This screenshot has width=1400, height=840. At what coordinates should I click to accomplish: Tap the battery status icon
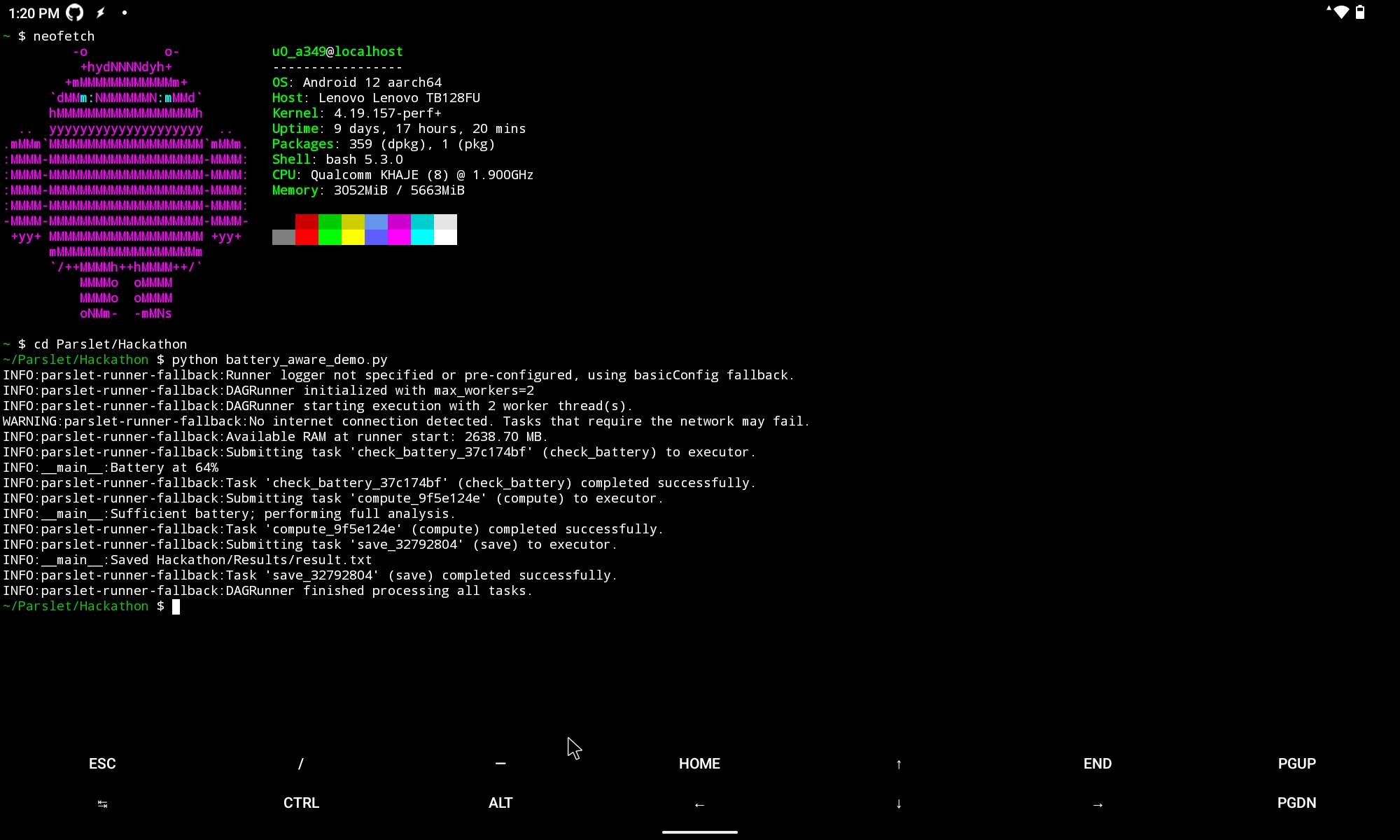click(x=1360, y=12)
